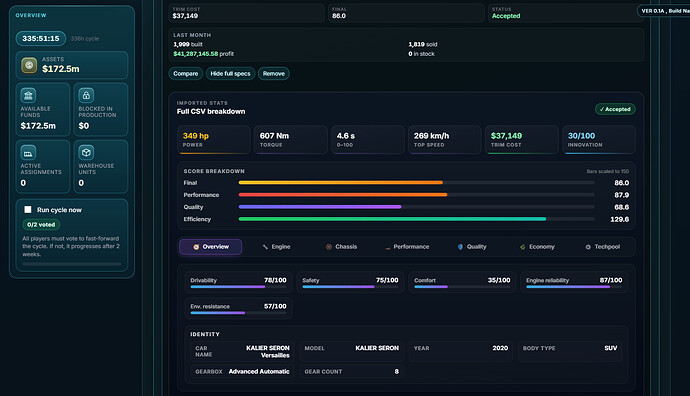The image size is (690, 396).
Task: Click the gear count value 8
Action: click(x=396, y=372)
